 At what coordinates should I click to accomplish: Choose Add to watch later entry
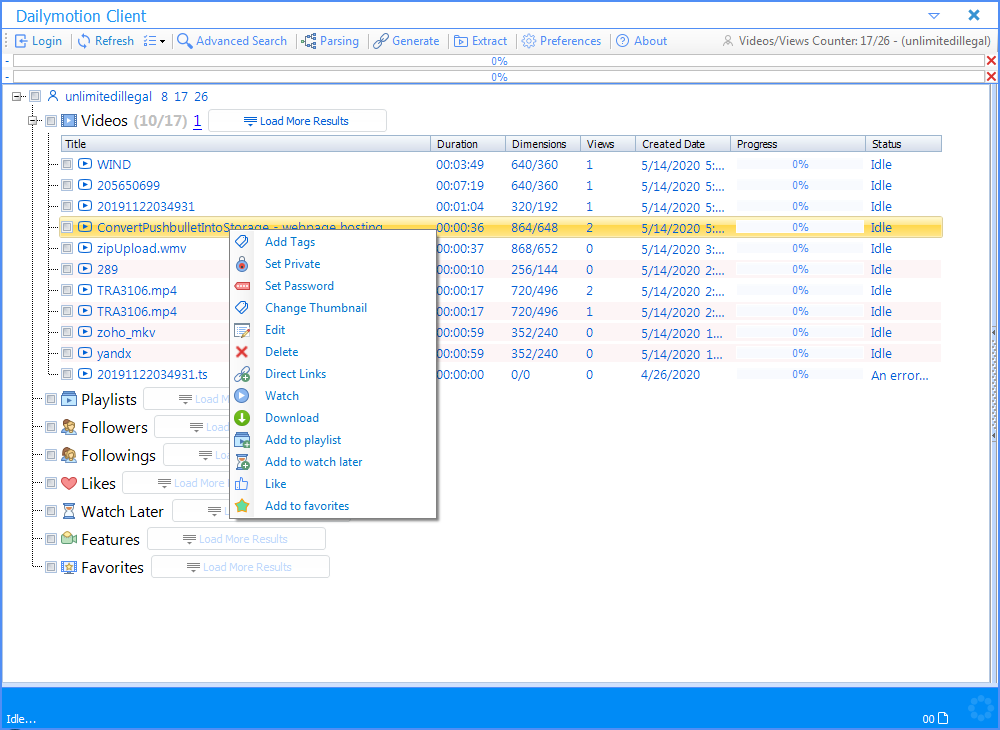pyautogui.click(x=314, y=462)
